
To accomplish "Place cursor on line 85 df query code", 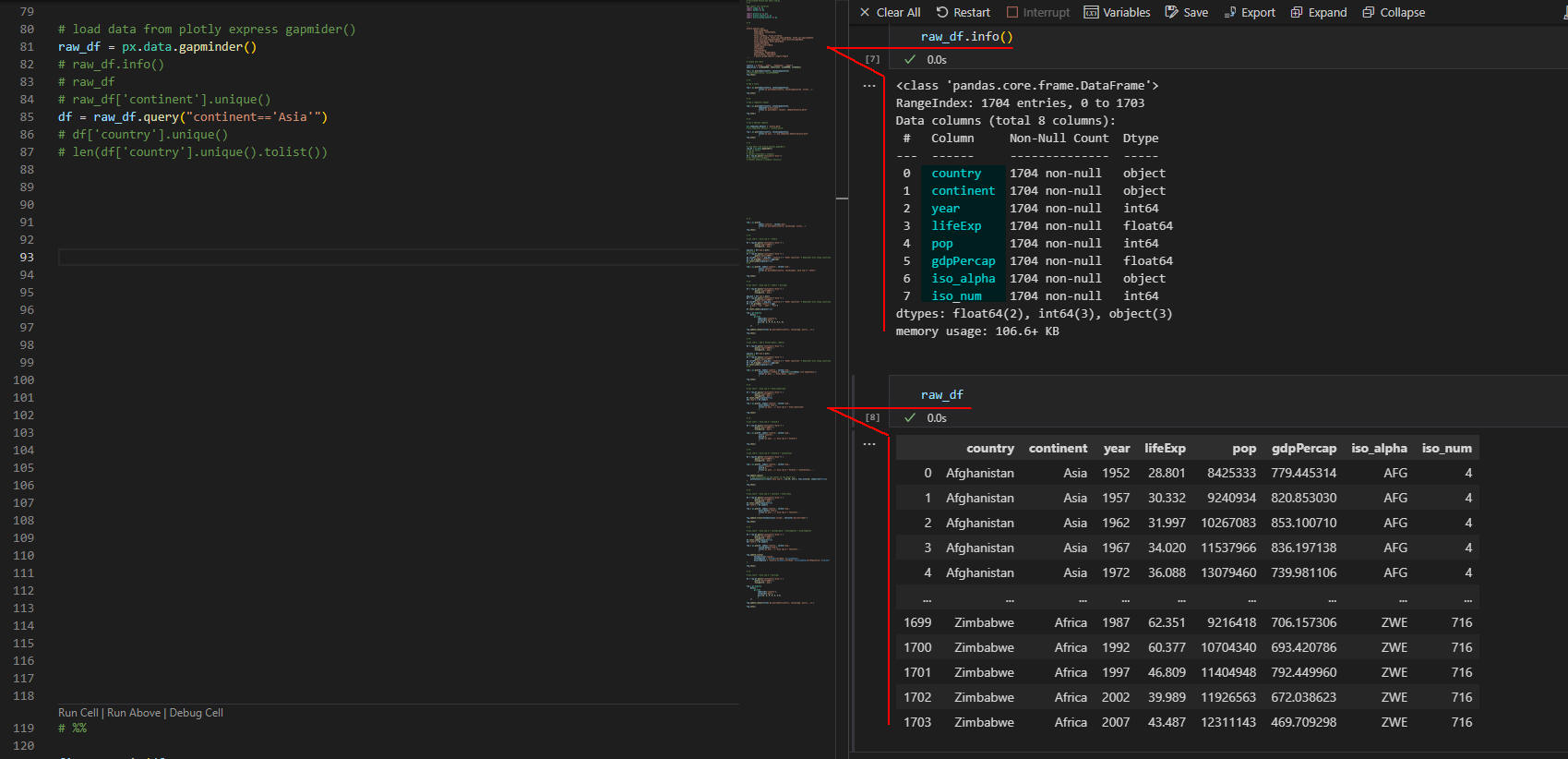I will click(x=193, y=117).
